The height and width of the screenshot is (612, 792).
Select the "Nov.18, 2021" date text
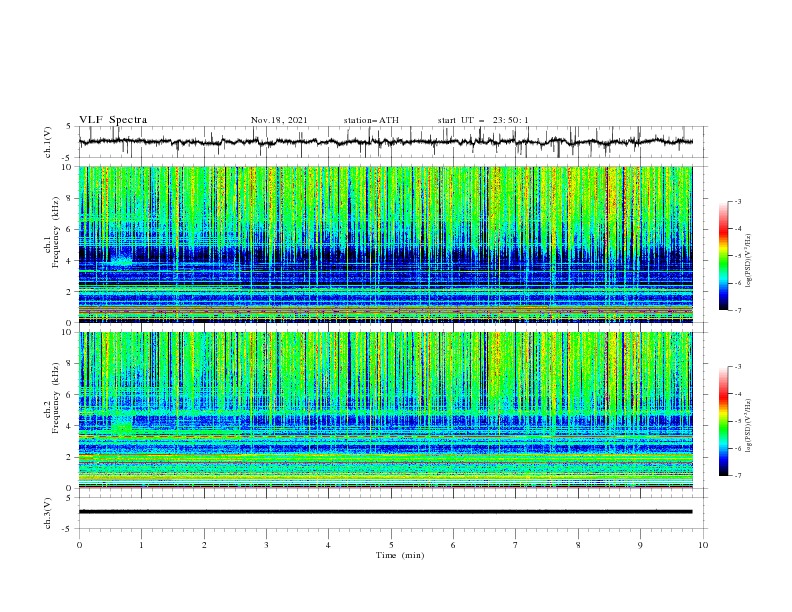click(x=279, y=120)
